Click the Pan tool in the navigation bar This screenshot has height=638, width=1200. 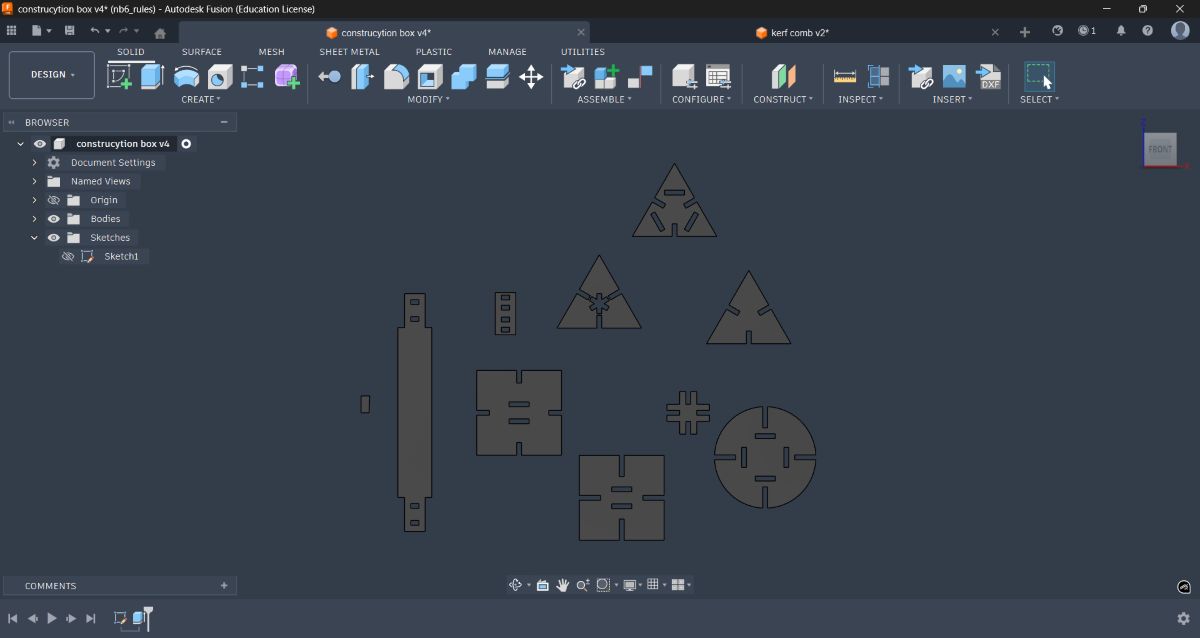pos(562,584)
